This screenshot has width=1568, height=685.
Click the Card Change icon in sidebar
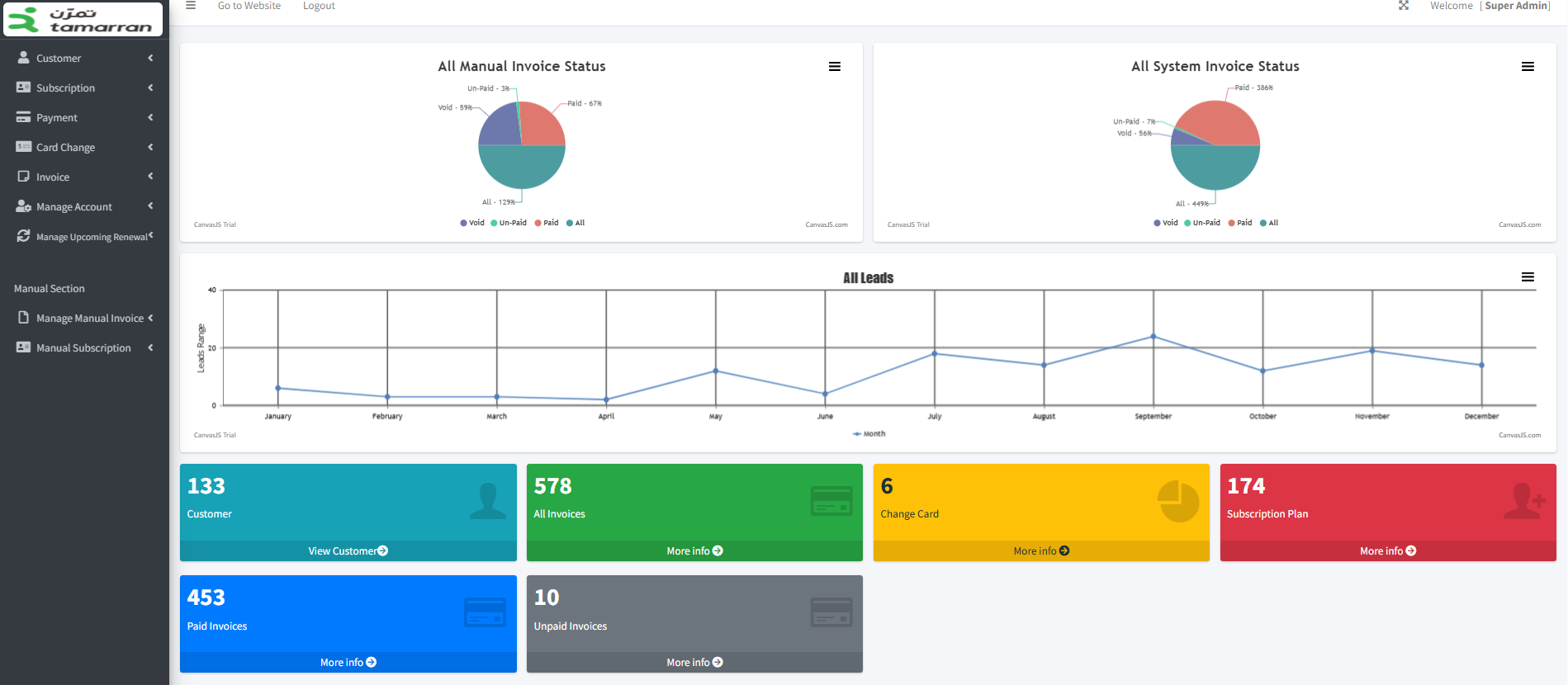tap(23, 147)
